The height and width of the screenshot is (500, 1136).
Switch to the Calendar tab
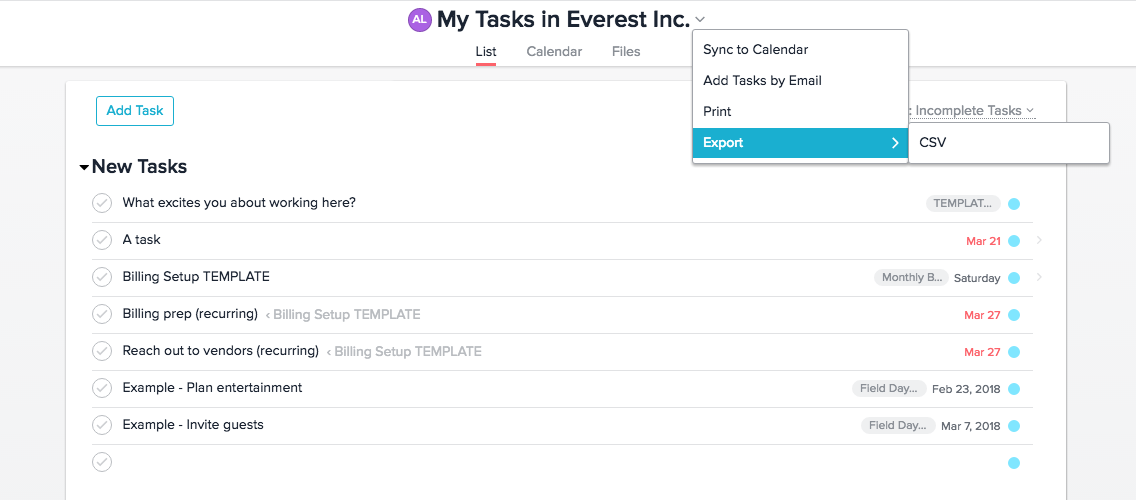click(554, 51)
